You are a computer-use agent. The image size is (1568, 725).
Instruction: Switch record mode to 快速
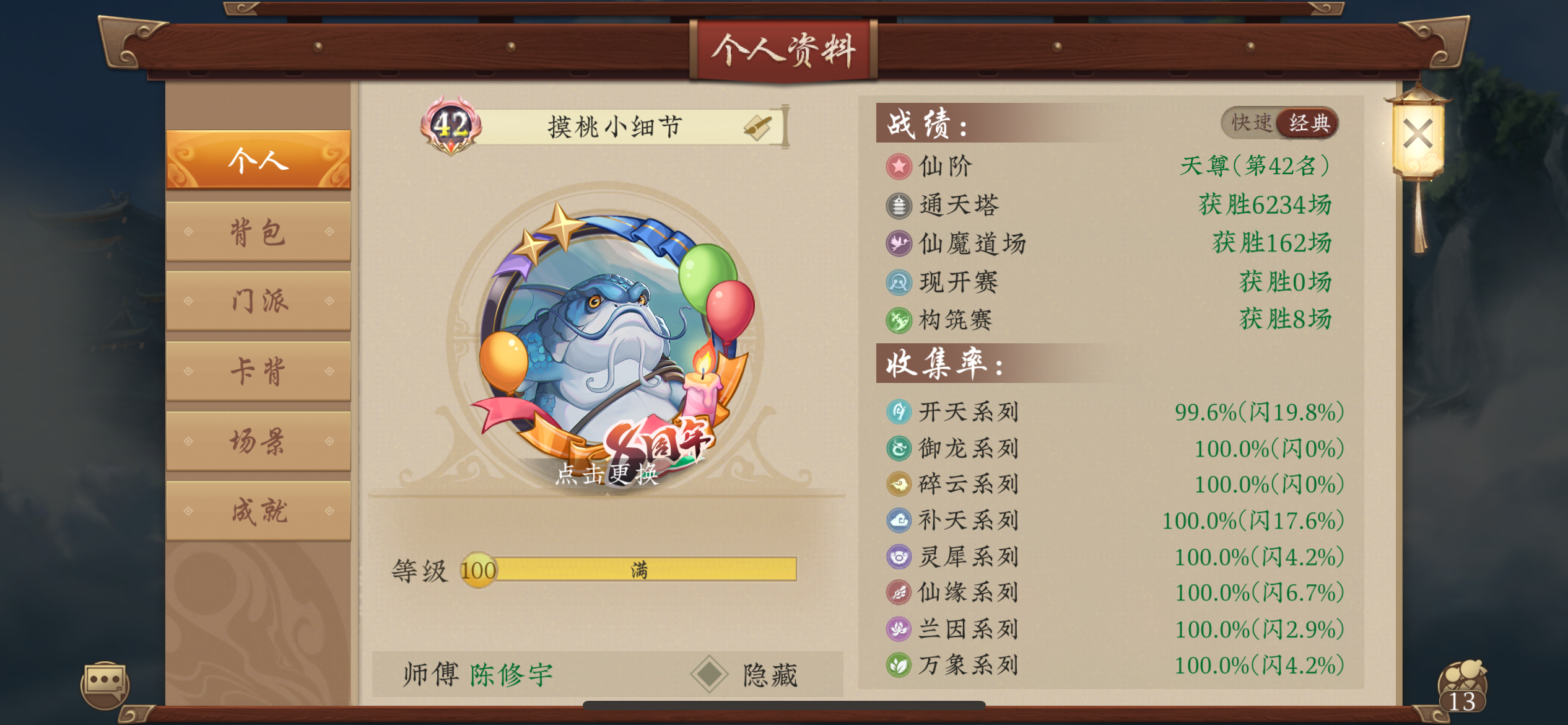click(x=1251, y=123)
